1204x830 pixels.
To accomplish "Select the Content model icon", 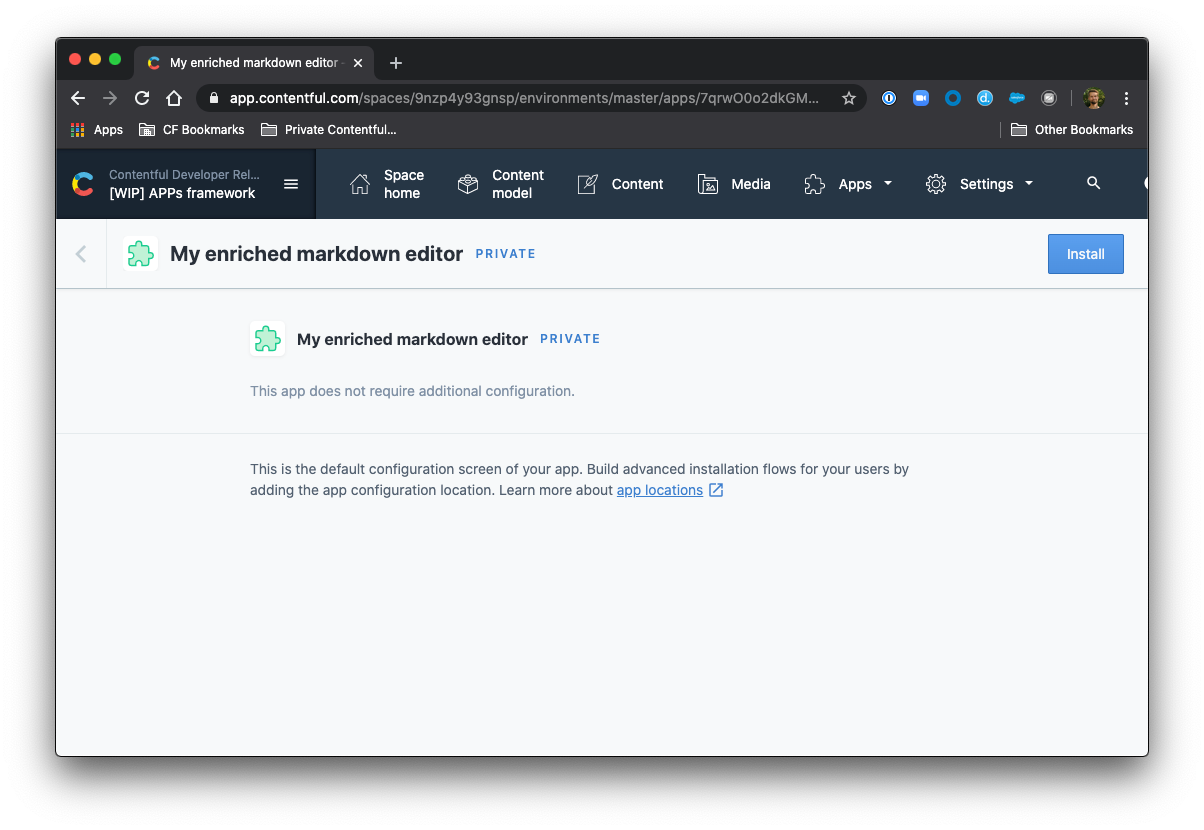I will tap(466, 184).
